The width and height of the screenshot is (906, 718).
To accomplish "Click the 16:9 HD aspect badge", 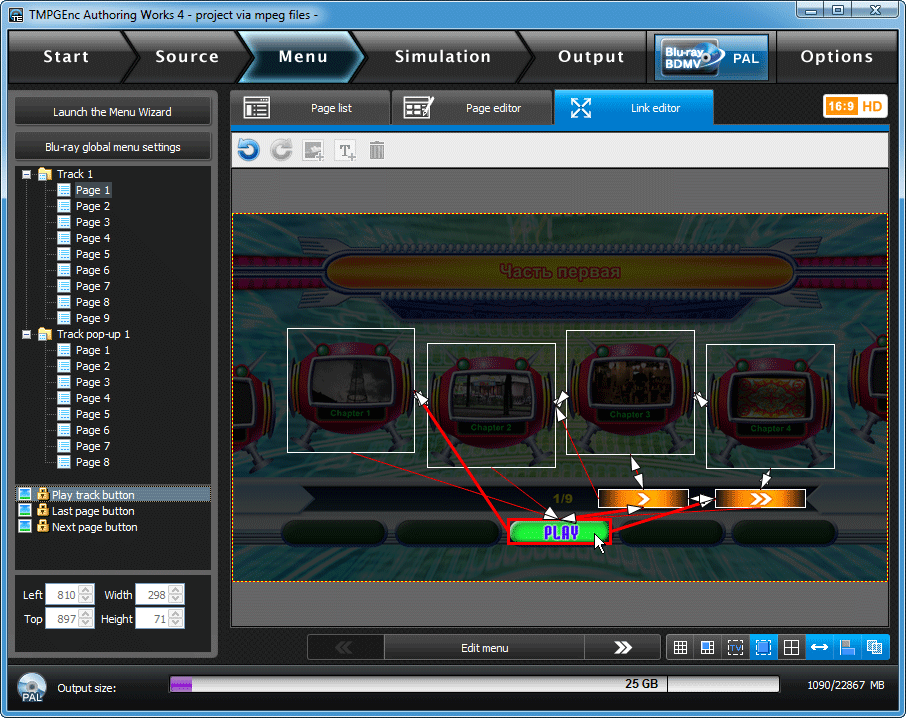I will [855, 106].
